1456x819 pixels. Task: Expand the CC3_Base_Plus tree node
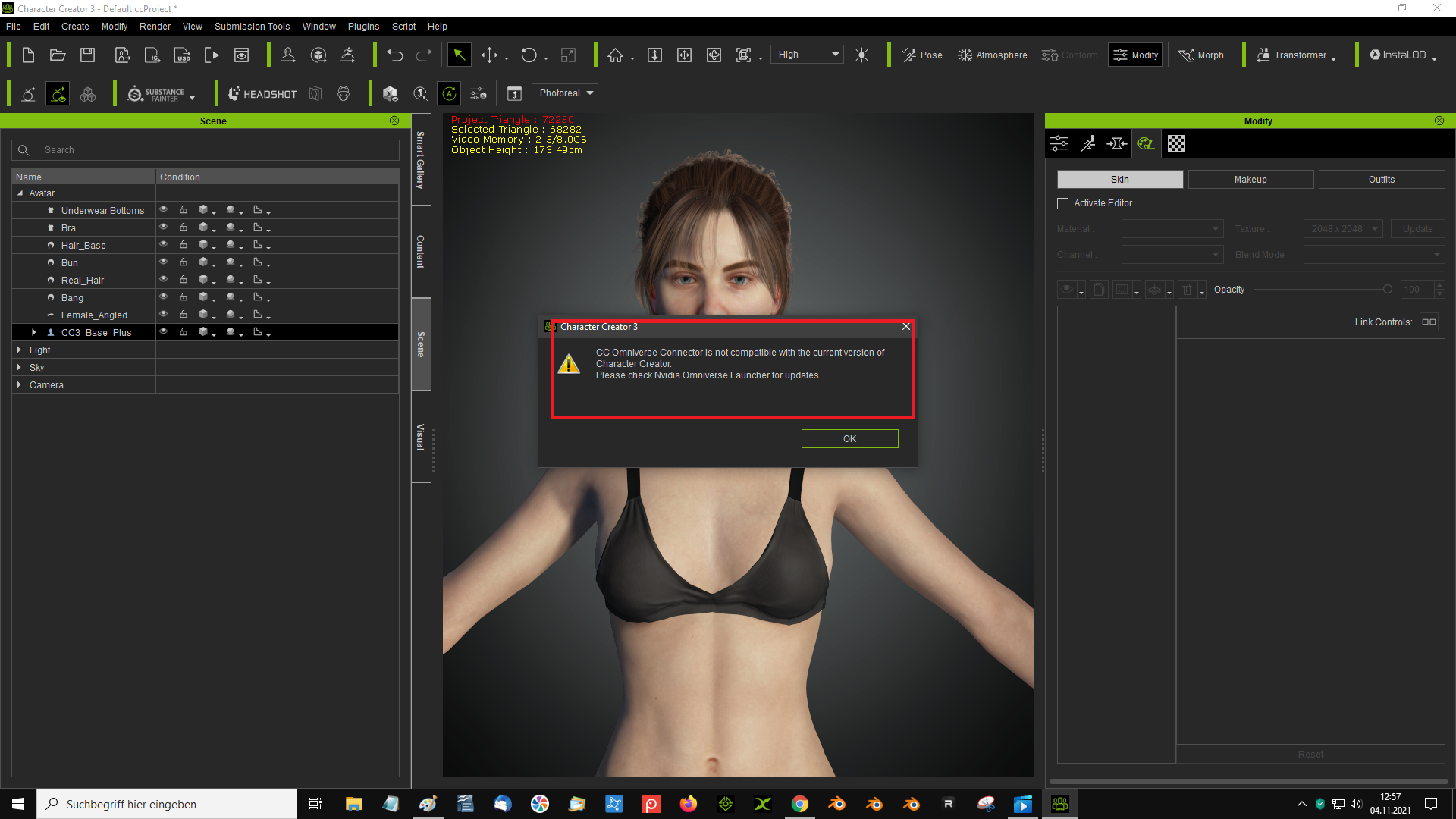pos(33,332)
